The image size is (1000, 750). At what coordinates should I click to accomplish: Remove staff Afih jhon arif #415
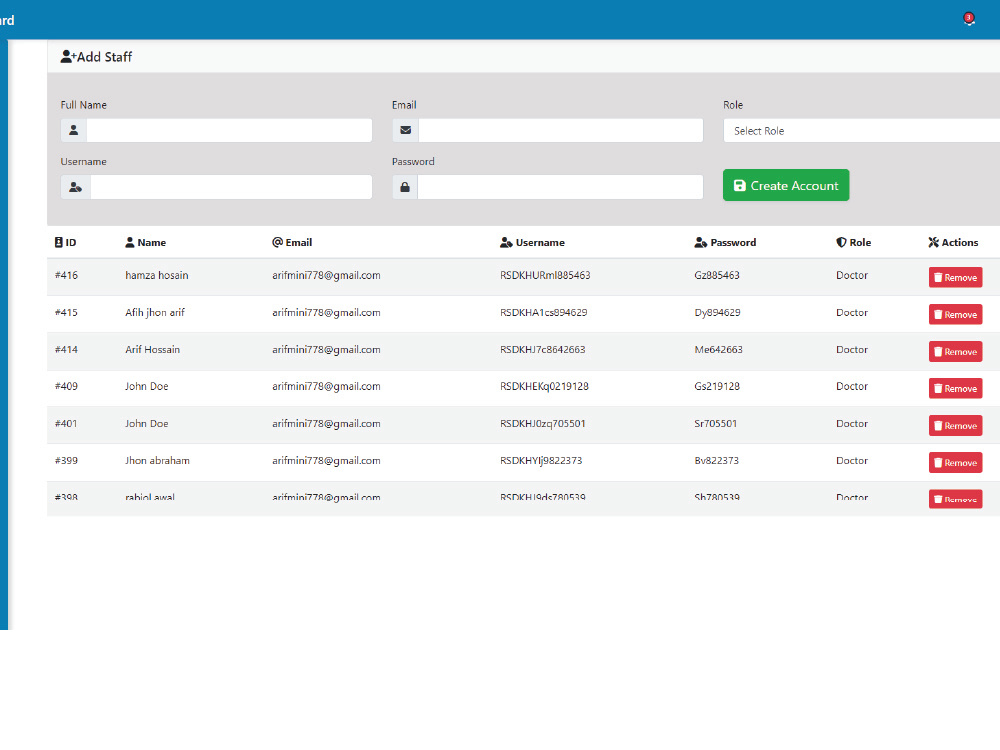point(955,314)
